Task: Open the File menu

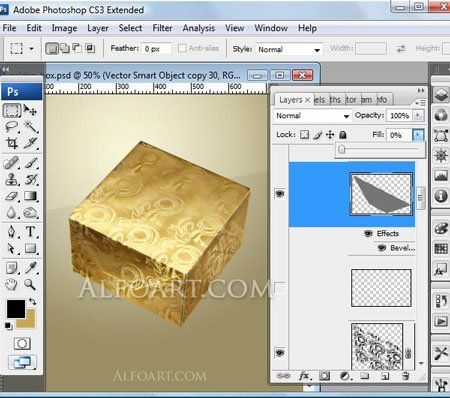Action: pyautogui.click(x=9, y=28)
